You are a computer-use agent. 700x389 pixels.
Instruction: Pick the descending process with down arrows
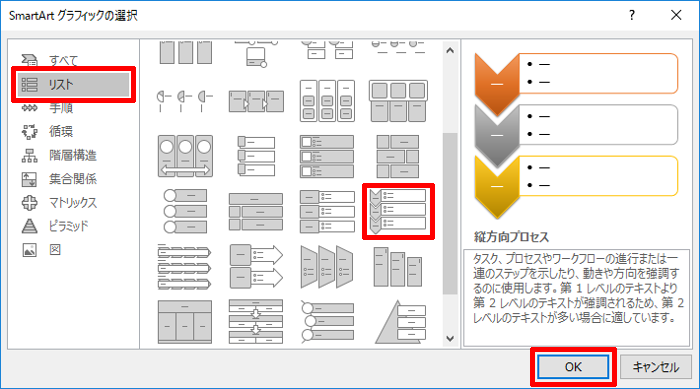pos(256,322)
